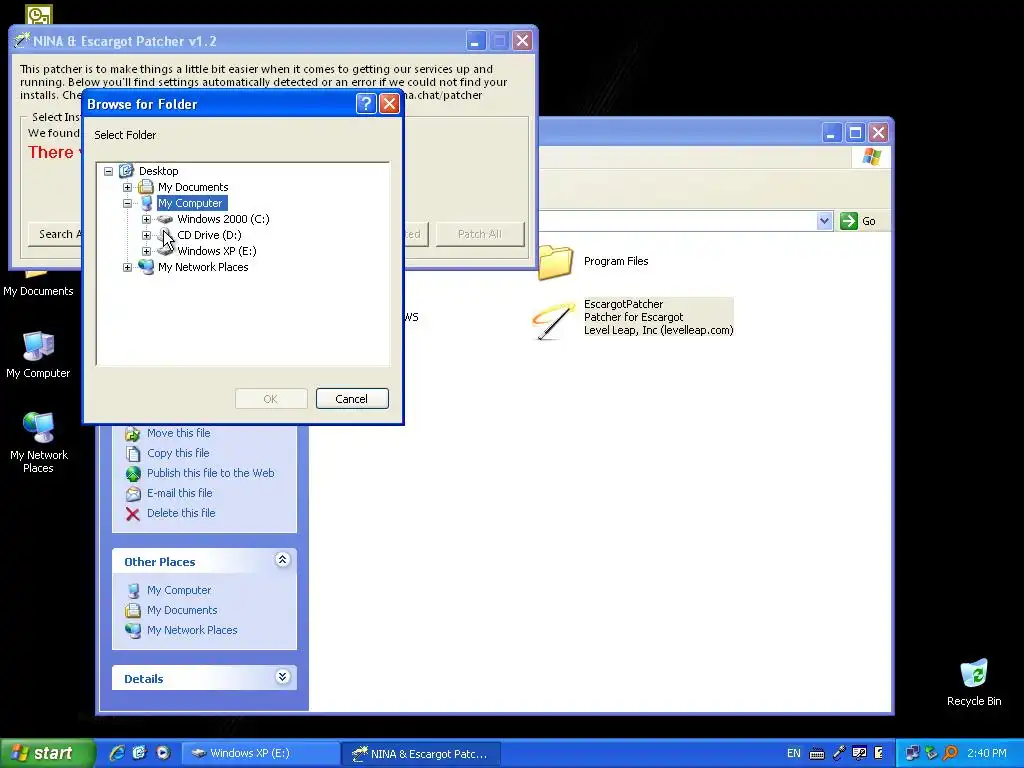This screenshot has height=768, width=1024.
Task: Click the Go button in Explorer
Action: pos(858,221)
